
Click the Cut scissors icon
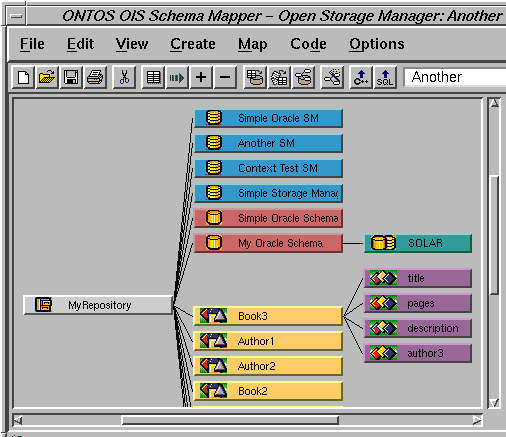[x=124, y=77]
